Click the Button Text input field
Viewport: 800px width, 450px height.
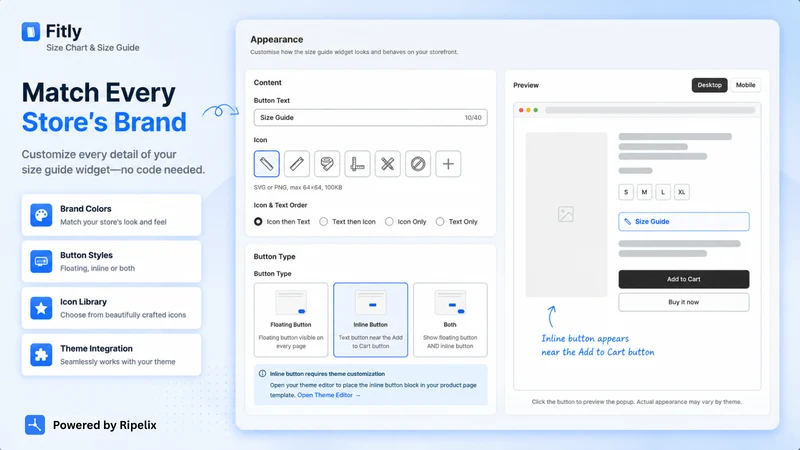click(370, 117)
